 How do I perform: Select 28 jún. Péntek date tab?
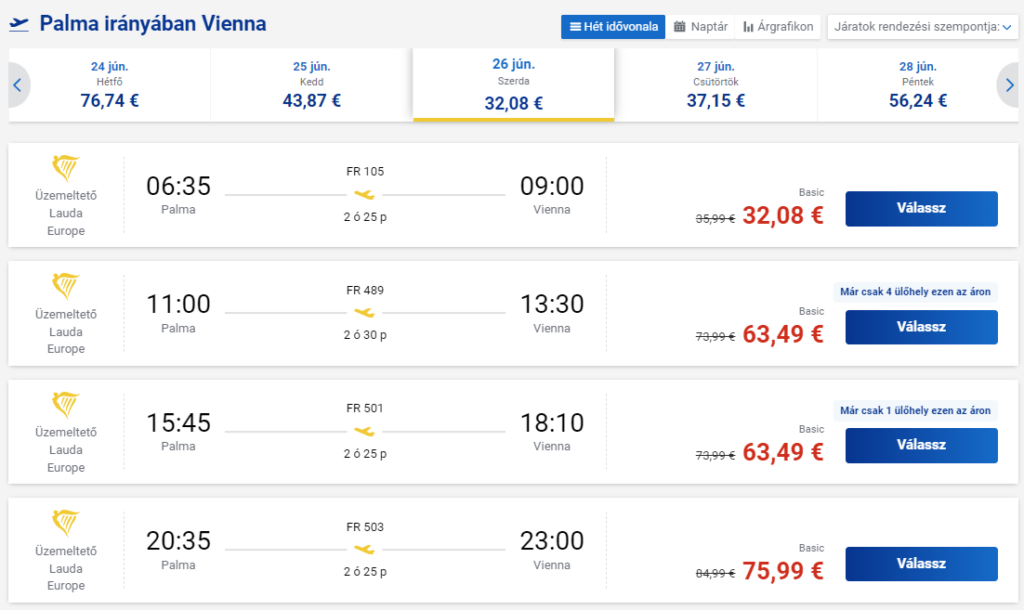click(918, 85)
